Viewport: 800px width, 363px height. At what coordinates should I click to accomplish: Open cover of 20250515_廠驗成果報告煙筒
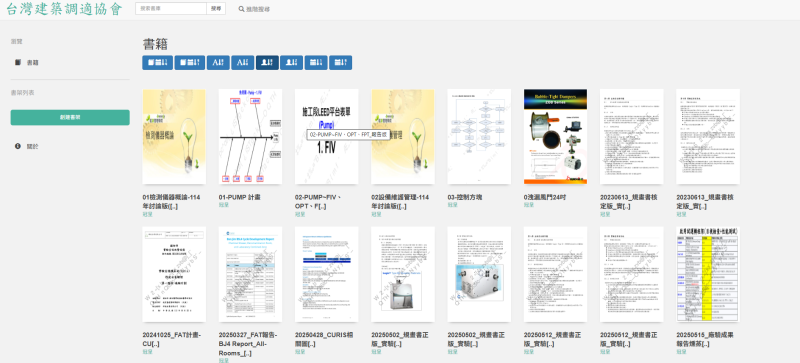click(708, 275)
